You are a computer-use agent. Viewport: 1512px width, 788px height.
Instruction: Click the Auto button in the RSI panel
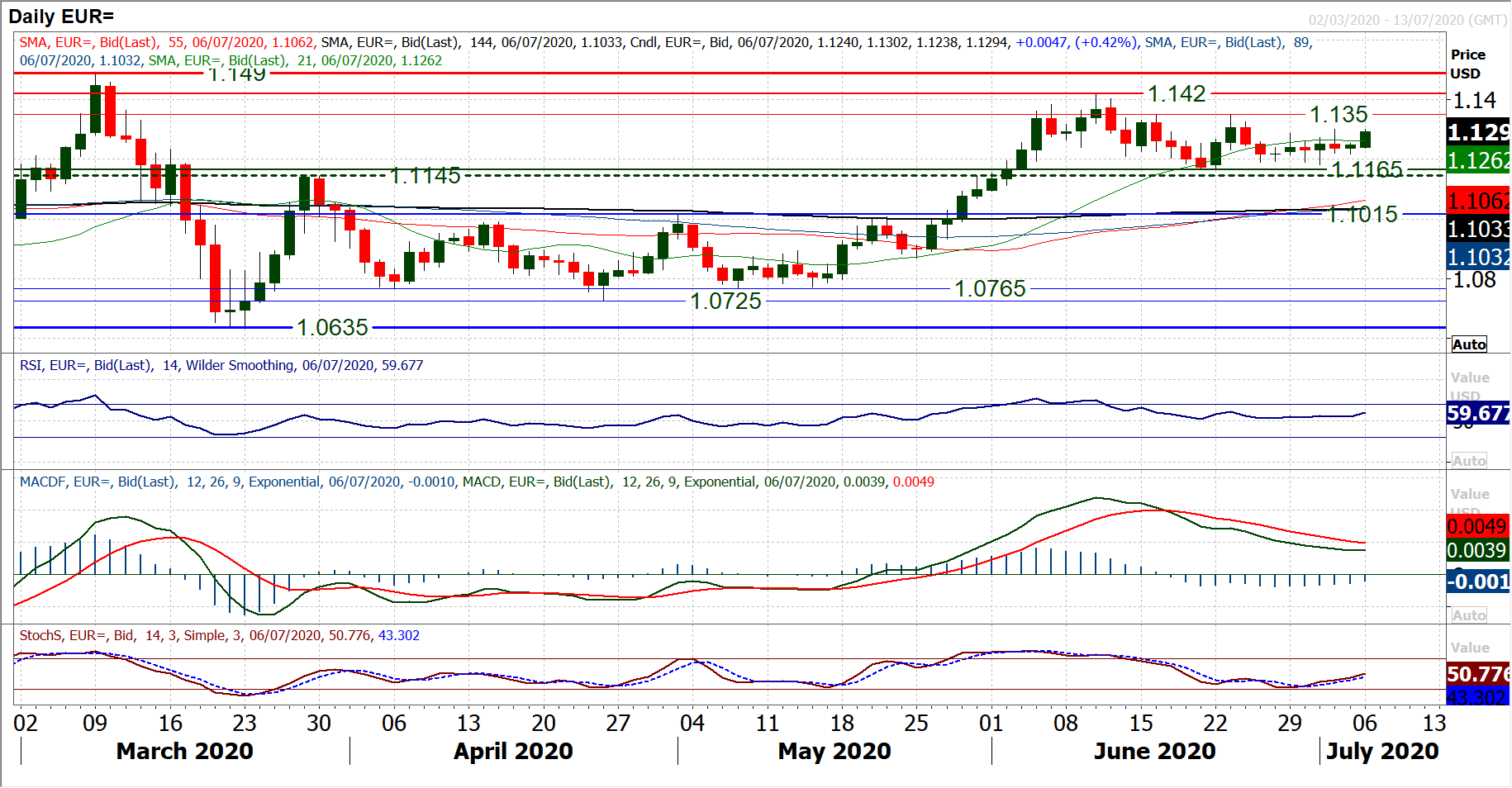(1469, 461)
